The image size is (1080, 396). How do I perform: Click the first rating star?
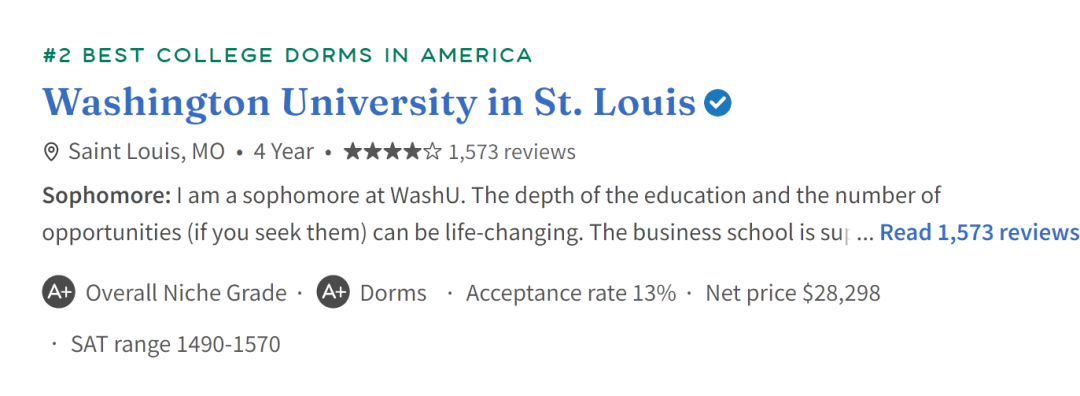tap(352, 152)
